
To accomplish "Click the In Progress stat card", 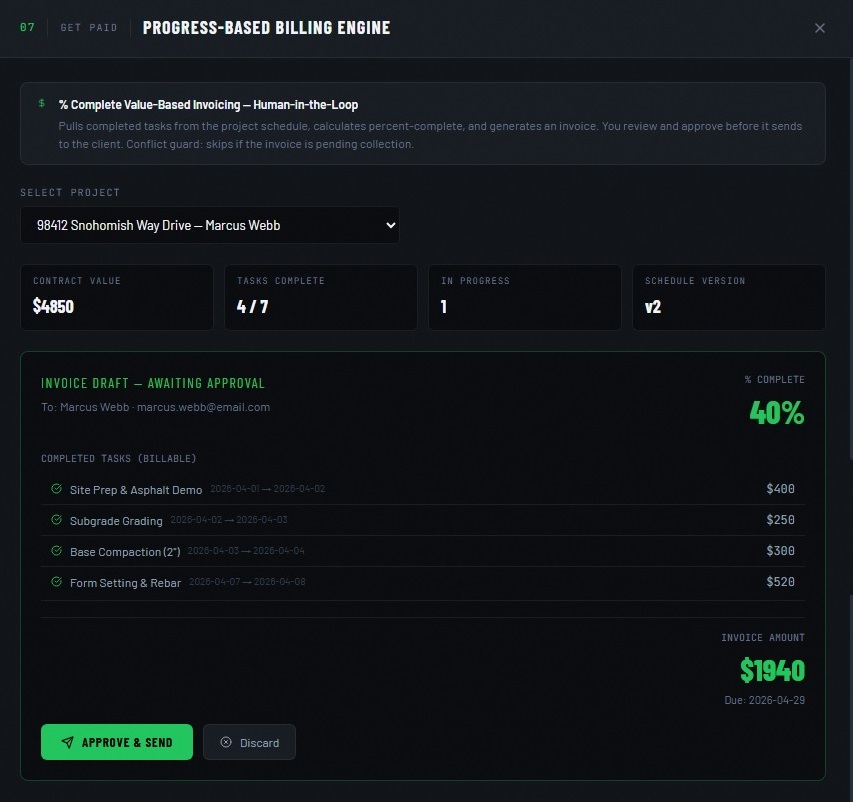I will coord(524,297).
